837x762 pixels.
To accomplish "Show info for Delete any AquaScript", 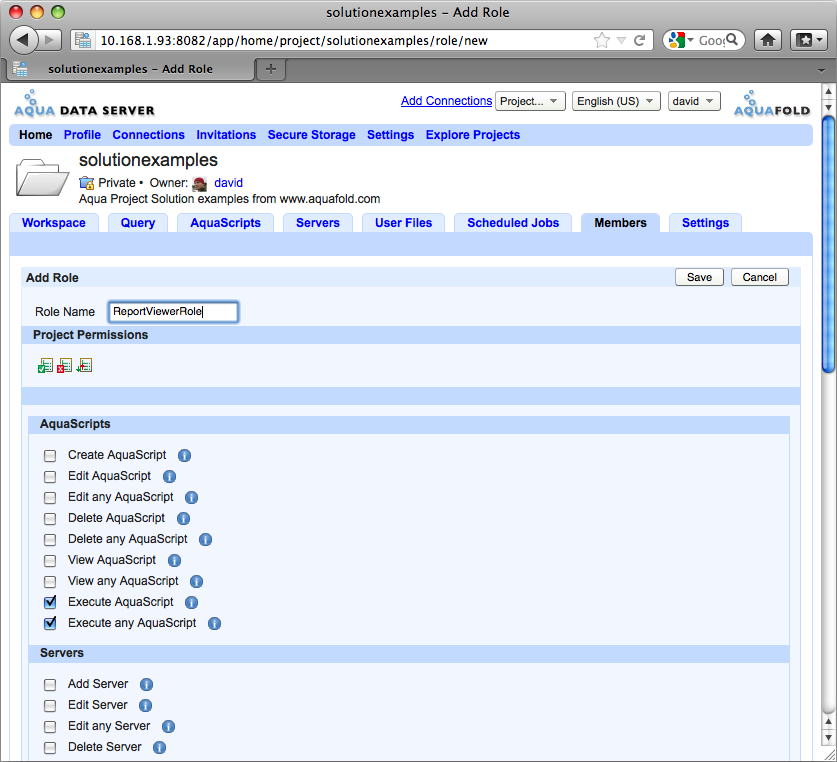I will [x=206, y=539].
